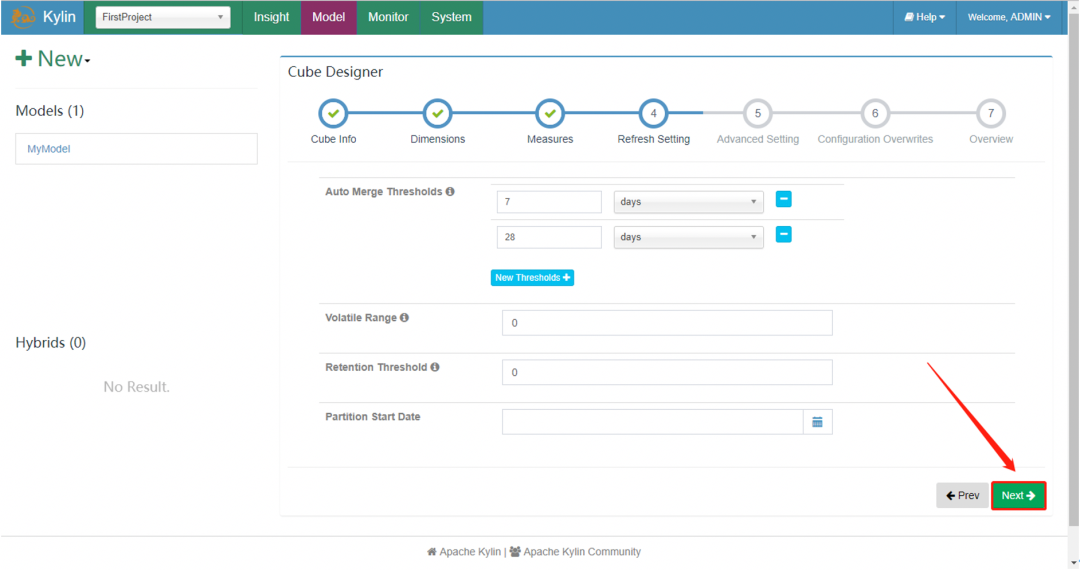The height and width of the screenshot is (570, 1080).
Task: Jump to step 5 Advanced Setting circle
Action: pyautogui.click(x=758, y=114)
